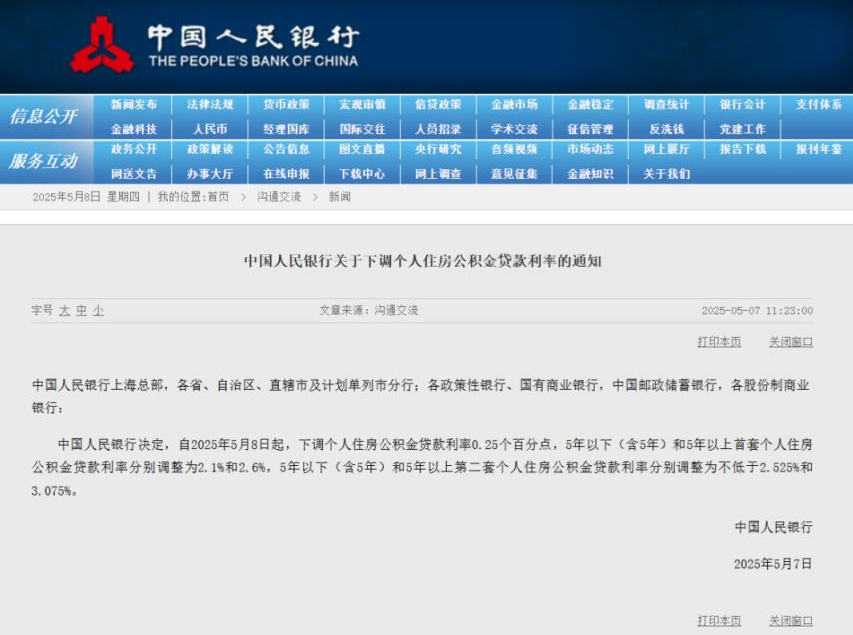Open 反洗钱 menu item
The width and height of the screenshot is (853, 635).
tap(667, 129)
